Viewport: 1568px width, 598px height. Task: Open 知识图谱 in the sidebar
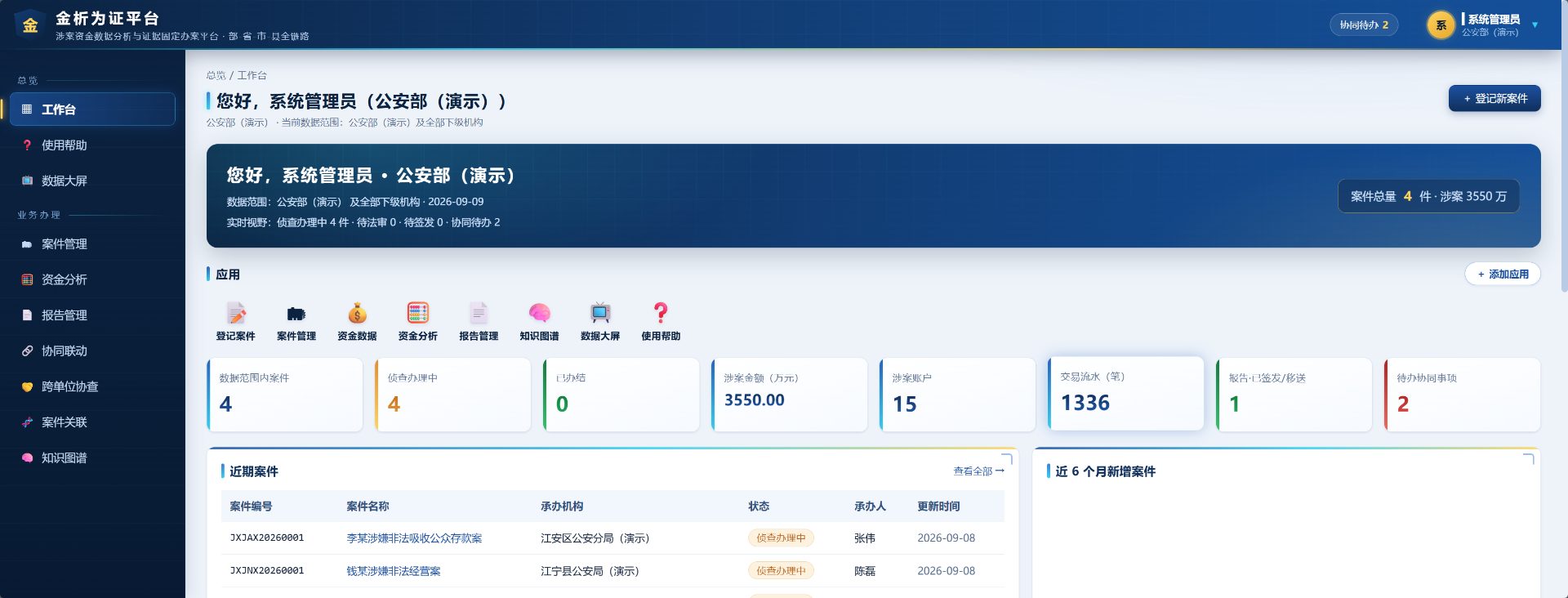click(92, 458)
